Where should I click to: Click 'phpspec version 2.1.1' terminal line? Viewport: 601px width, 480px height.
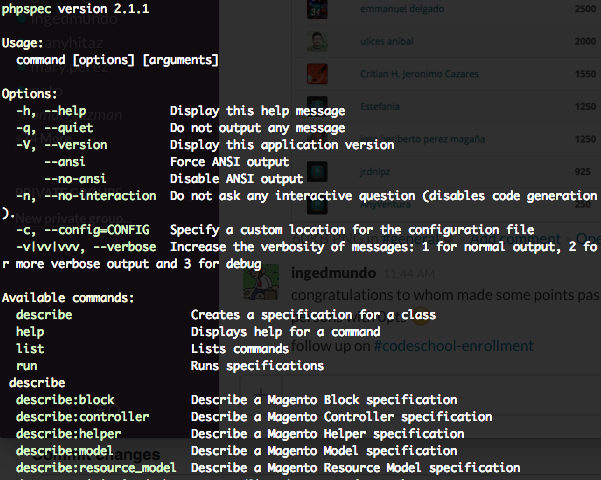click(x=75, y=9)
